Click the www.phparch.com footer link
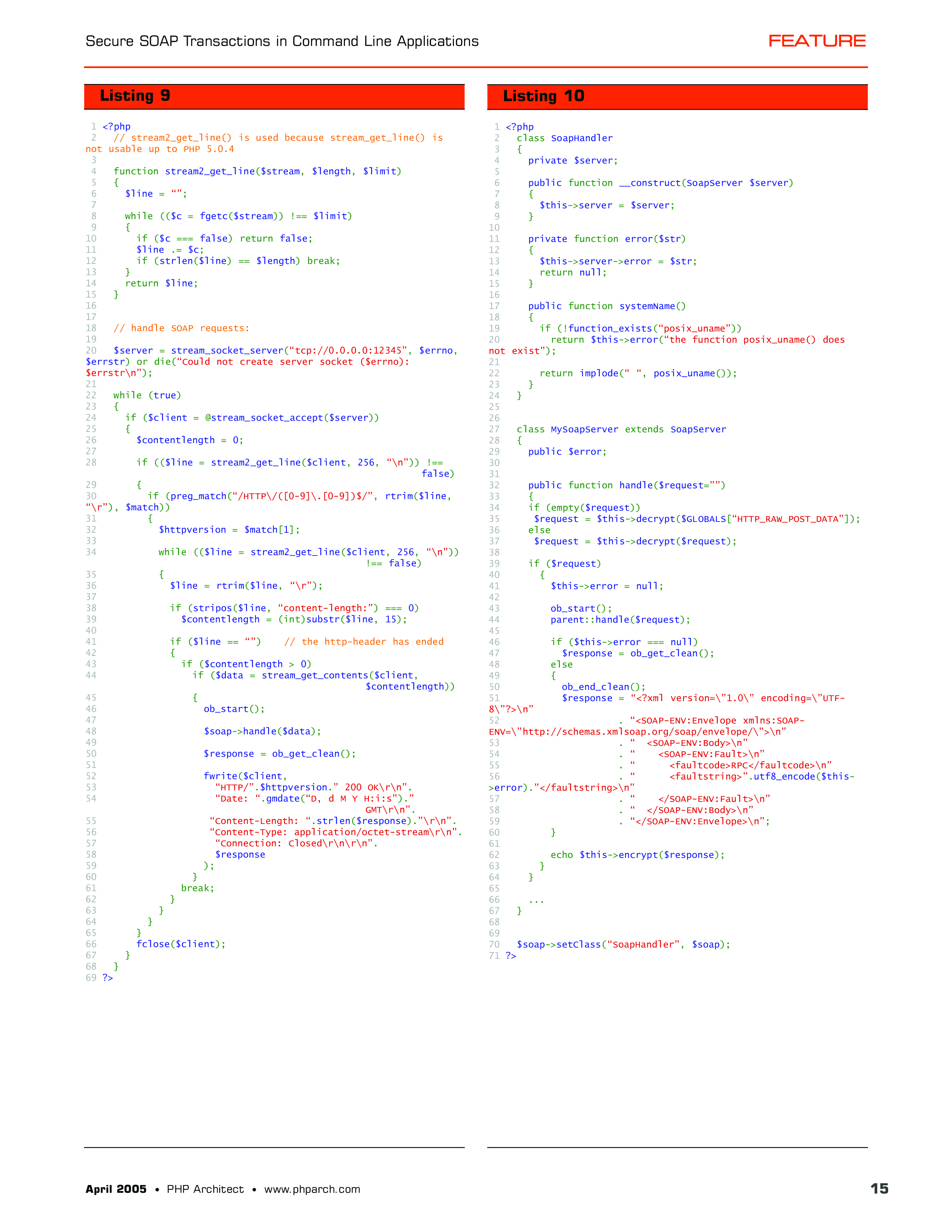952x1232 pixels. [312, 1189]
